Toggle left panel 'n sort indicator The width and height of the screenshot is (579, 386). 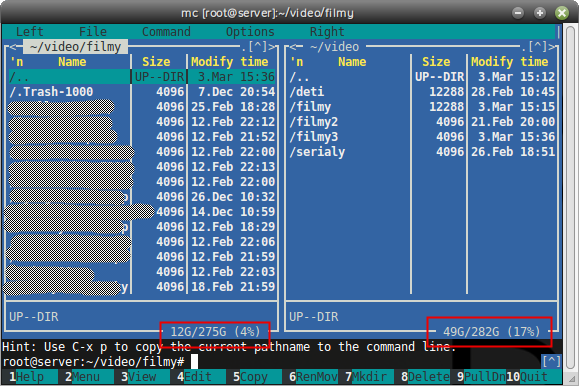[x=16, y=62]
